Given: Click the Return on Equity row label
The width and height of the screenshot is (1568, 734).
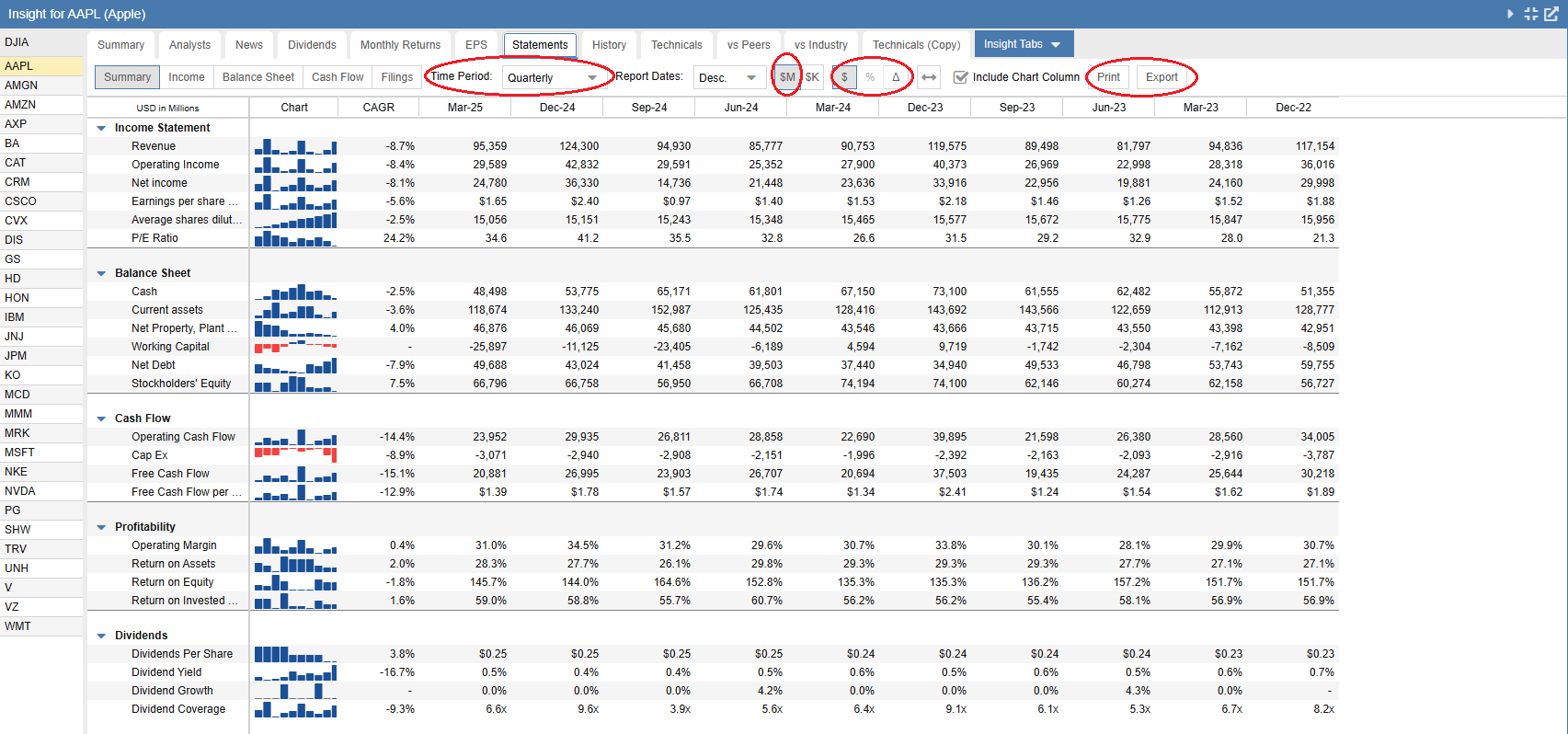Looking at the screenshot, I should coord(172,582).
